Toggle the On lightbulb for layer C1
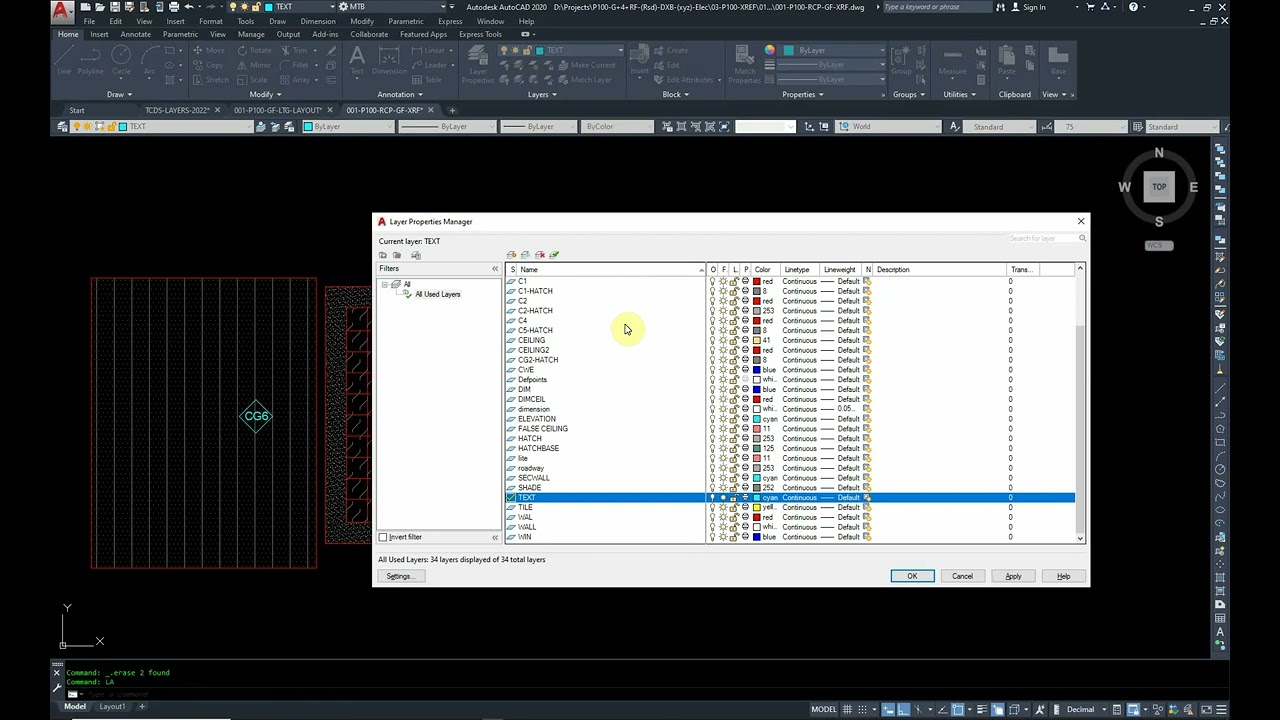 click(713, 281)
